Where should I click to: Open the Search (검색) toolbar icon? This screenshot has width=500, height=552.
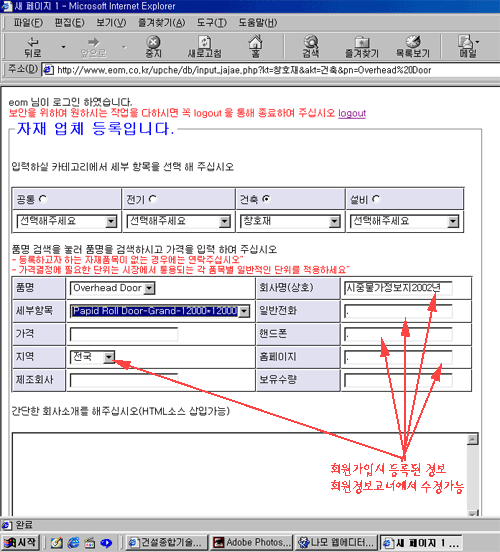click(x=311, y=47)
